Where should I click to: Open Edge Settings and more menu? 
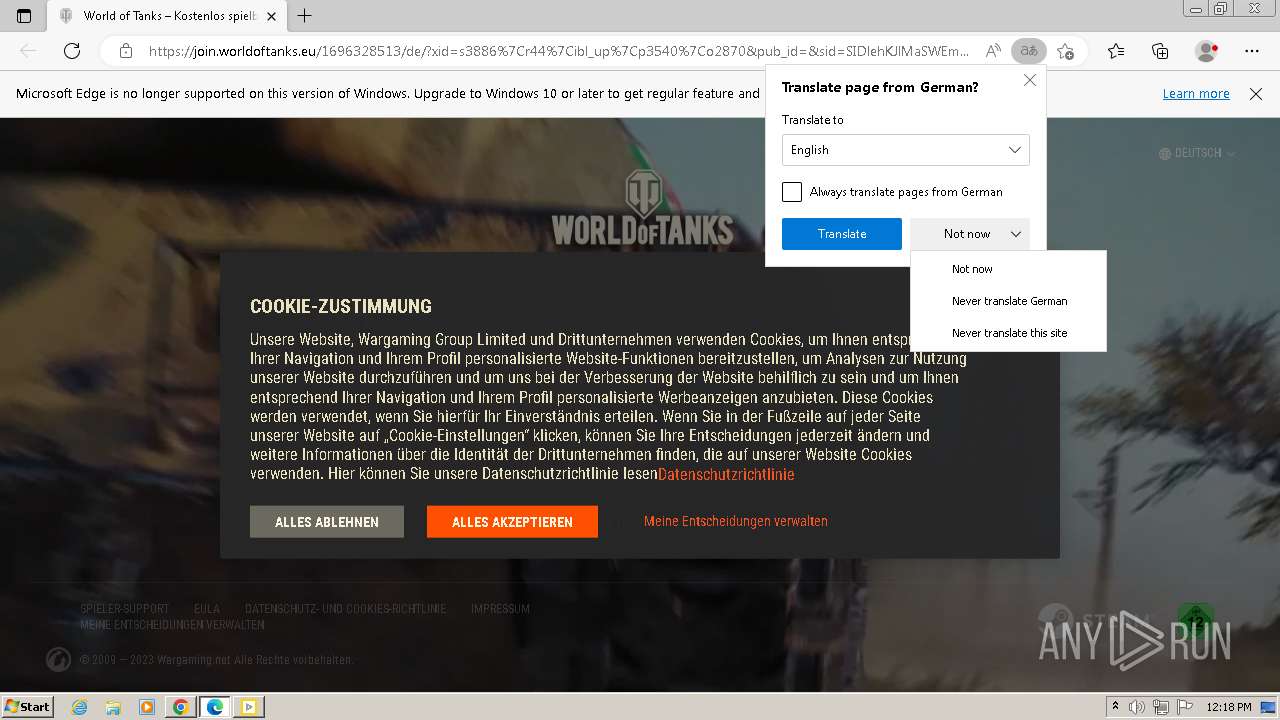pos(1252,51)
